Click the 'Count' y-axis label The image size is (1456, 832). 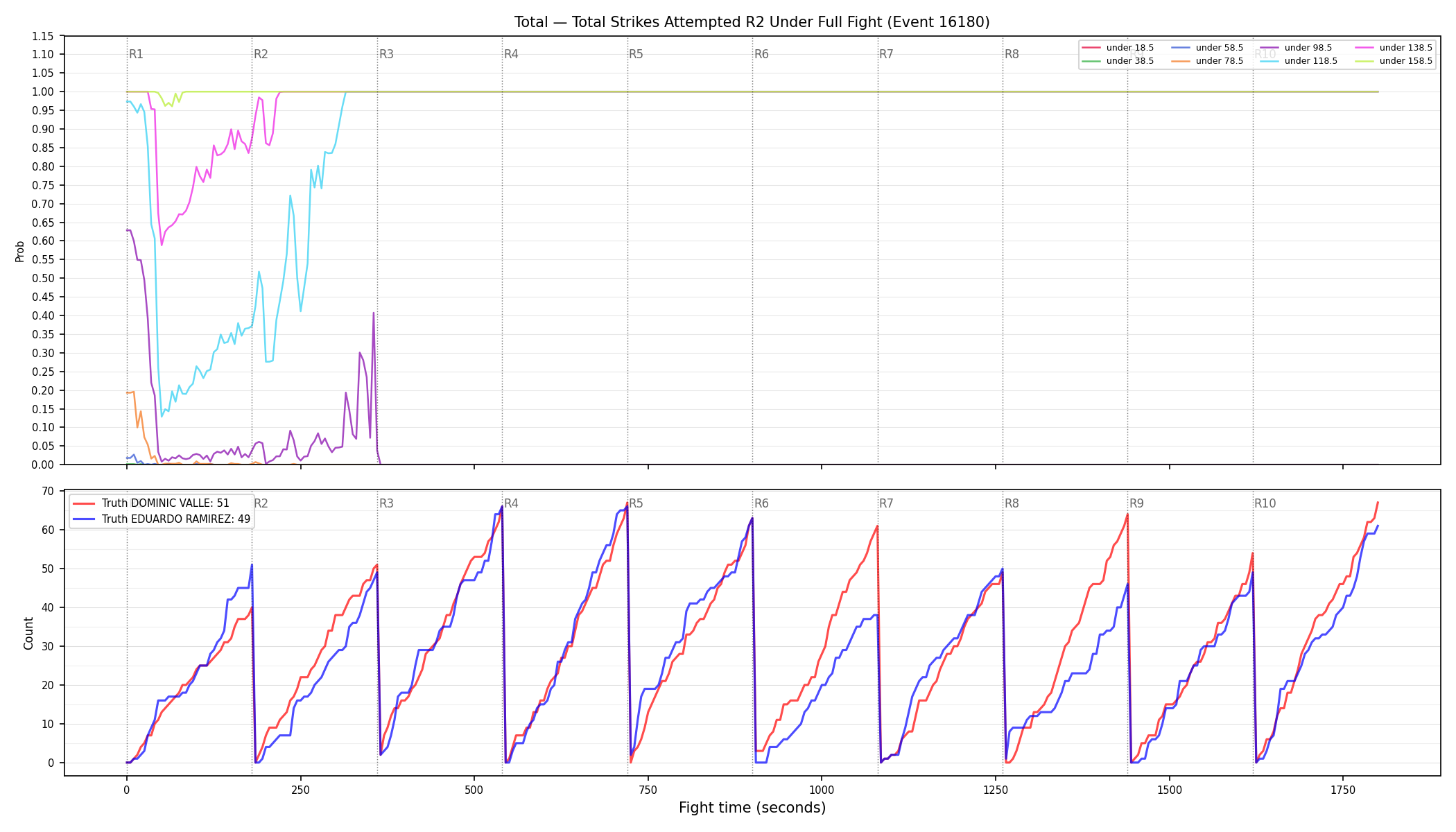28,633
